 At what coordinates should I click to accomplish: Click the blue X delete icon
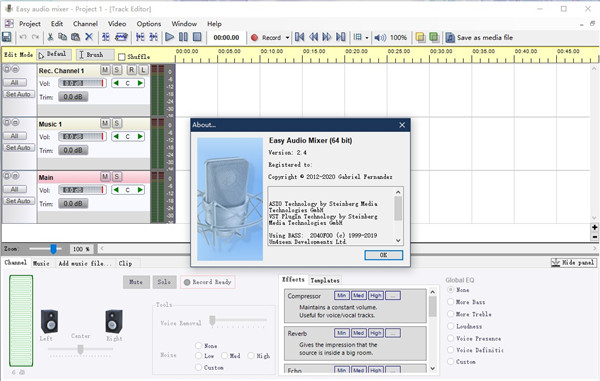pos(89,37)
